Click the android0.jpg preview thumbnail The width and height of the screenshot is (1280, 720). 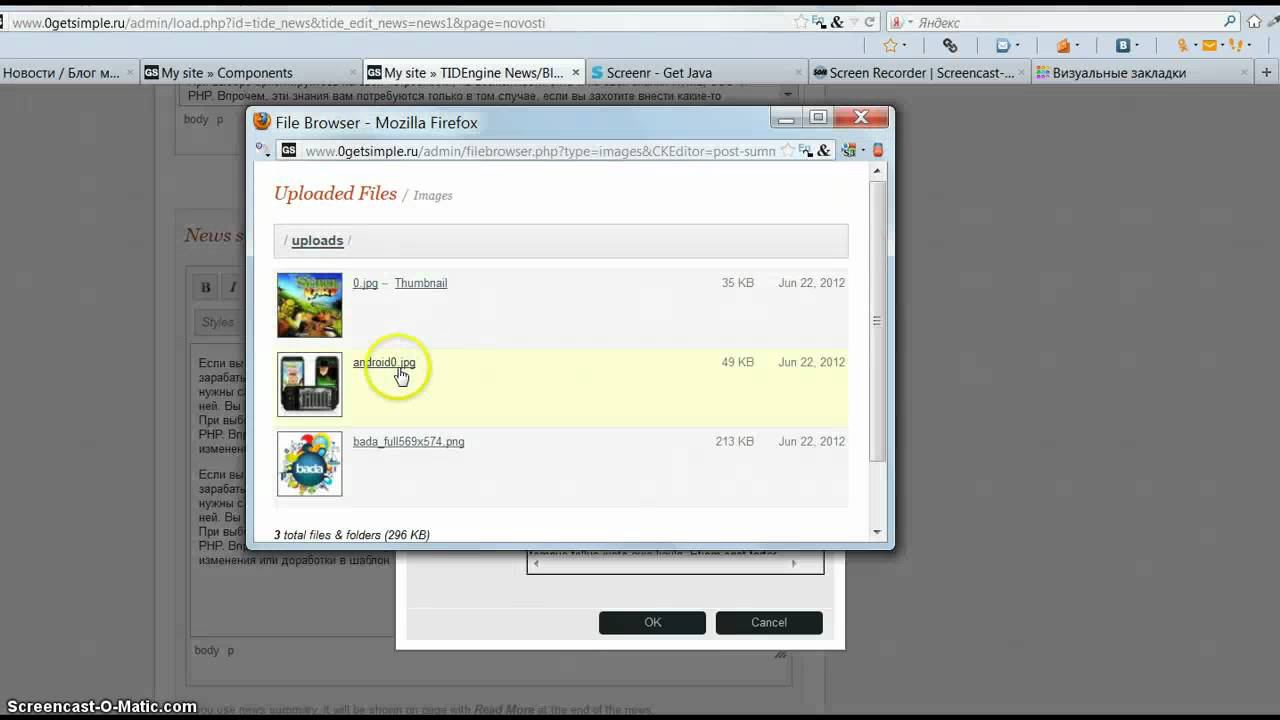click(x=310, y=384)
